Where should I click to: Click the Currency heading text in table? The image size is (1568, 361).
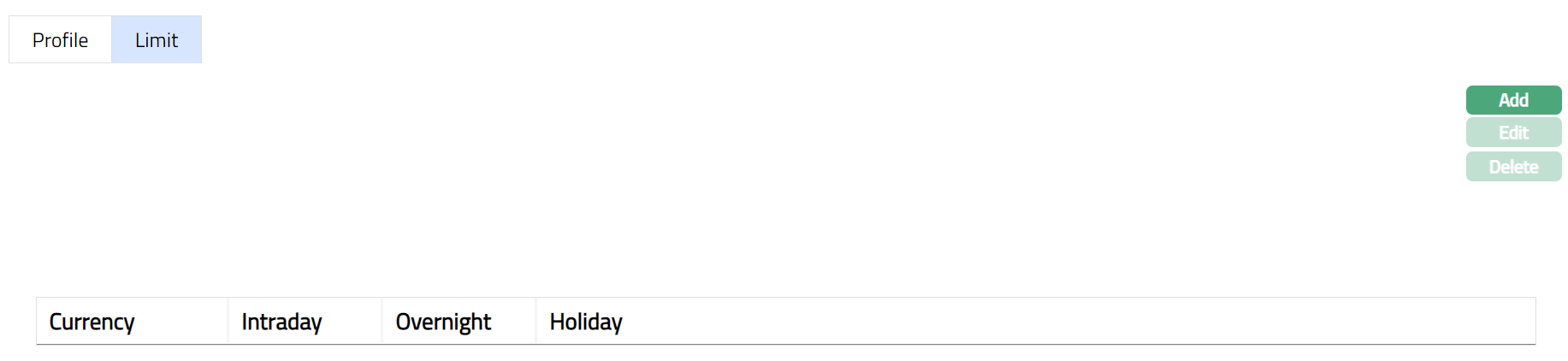[x=92, y=322]
